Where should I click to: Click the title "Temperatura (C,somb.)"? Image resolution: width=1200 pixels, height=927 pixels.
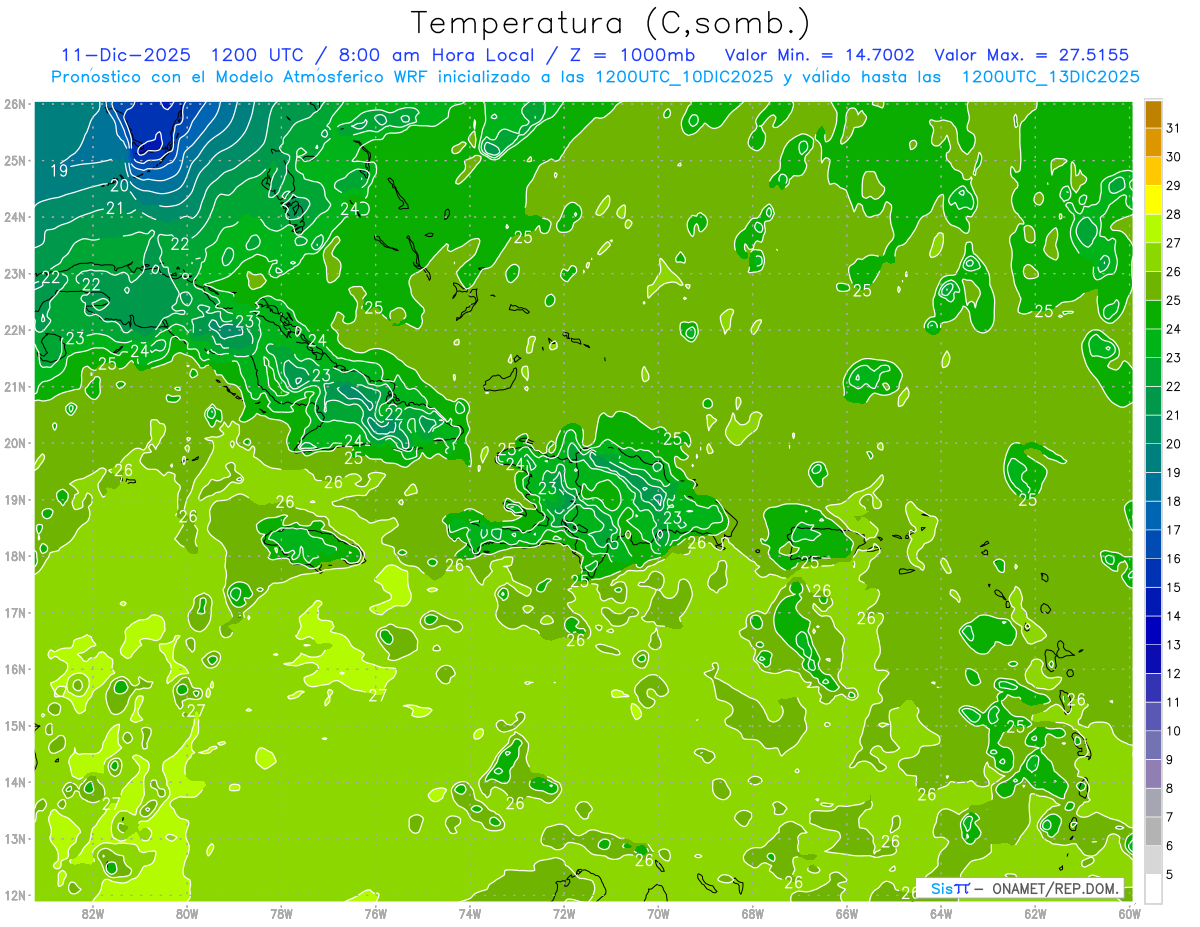point(610,24)
